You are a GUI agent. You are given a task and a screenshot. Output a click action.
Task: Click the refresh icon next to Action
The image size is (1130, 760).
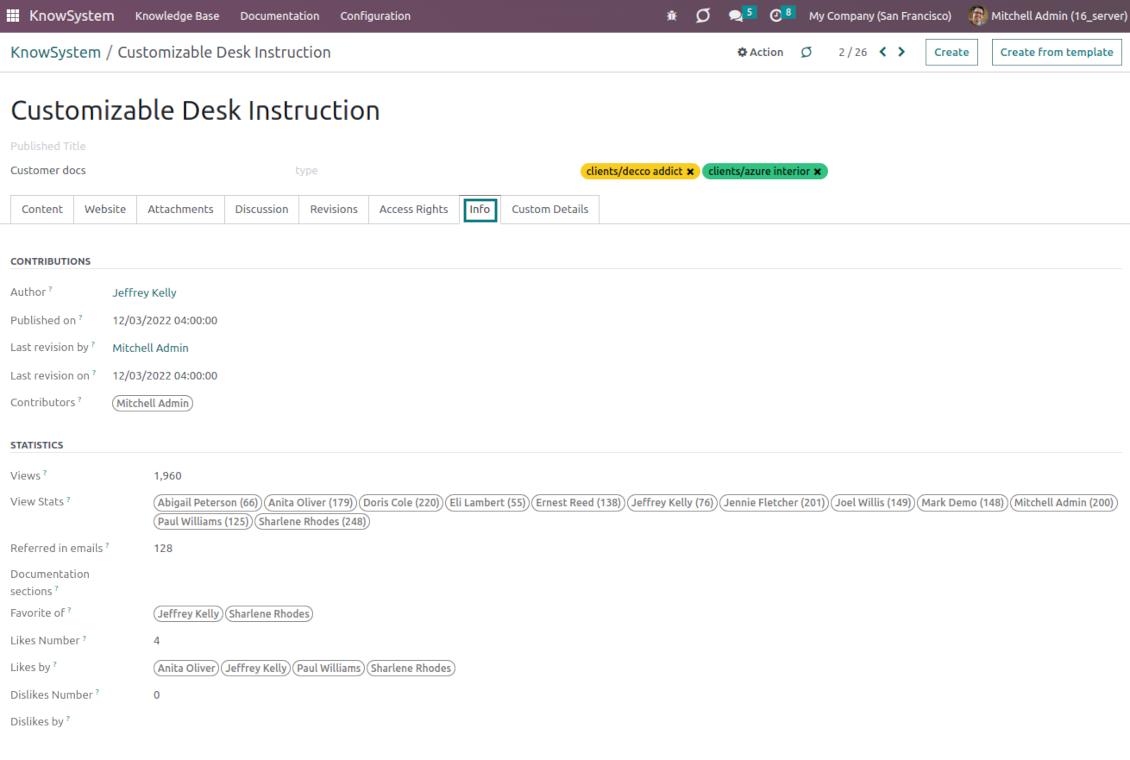(806, 52)
